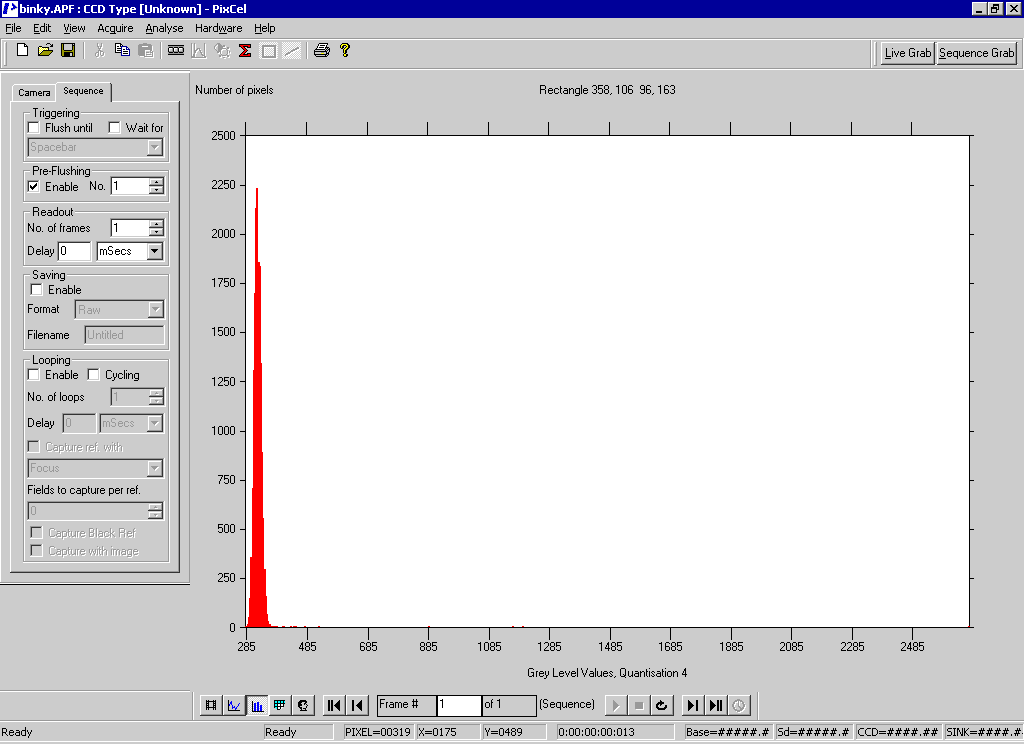Image resolution: width=1024 pixels, height=744 pixels.
Task: Toggle the Pre-Flushing Enable checkbox
Action: pos(34,187)
